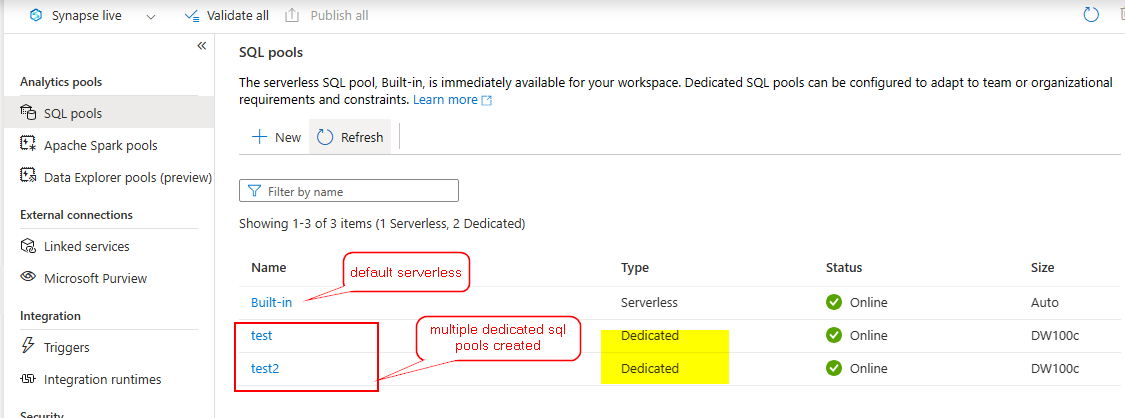Open the Synapse live mode dropdown arrow
This screenshot has height=418, width=1125.
[x=151, y=16]
